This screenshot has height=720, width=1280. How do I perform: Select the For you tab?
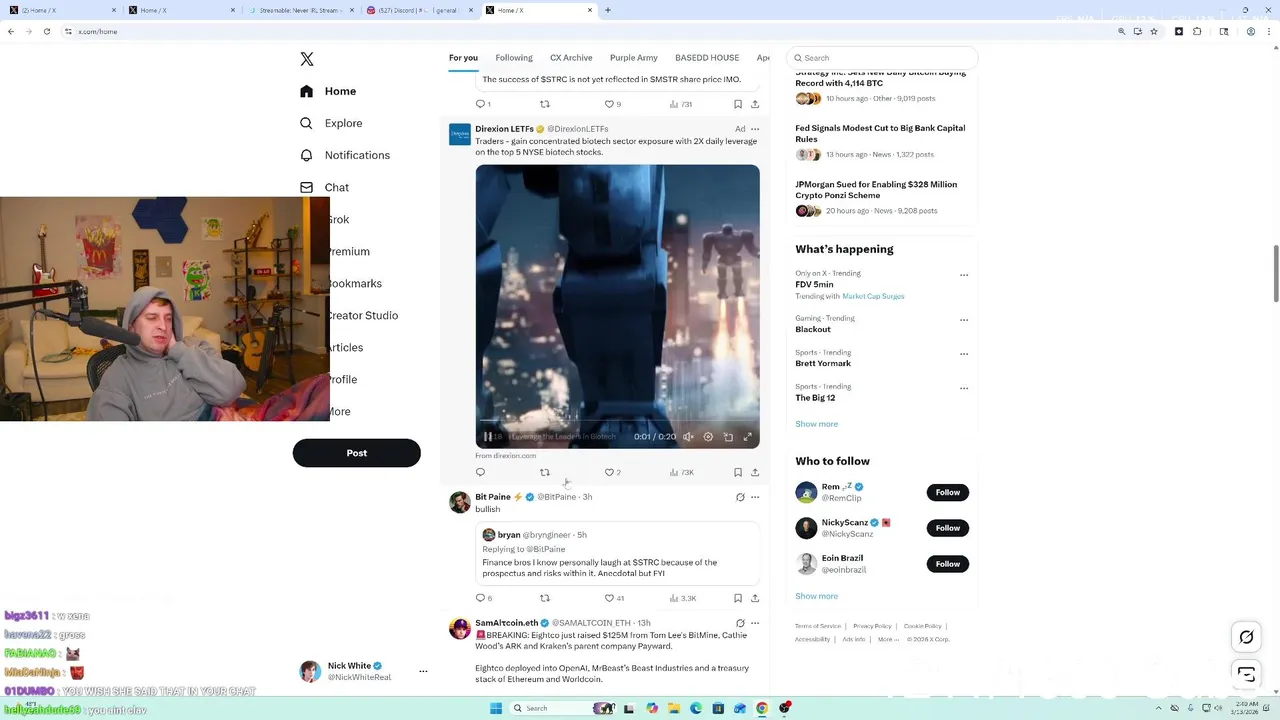click(x=463, y=58)
